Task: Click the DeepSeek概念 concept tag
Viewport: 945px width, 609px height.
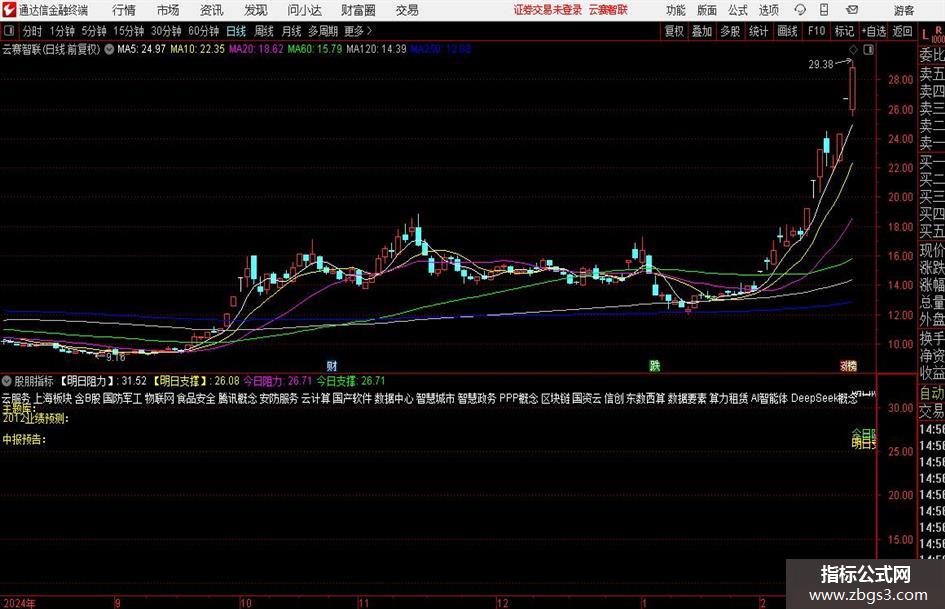Action: coord(824,399)
